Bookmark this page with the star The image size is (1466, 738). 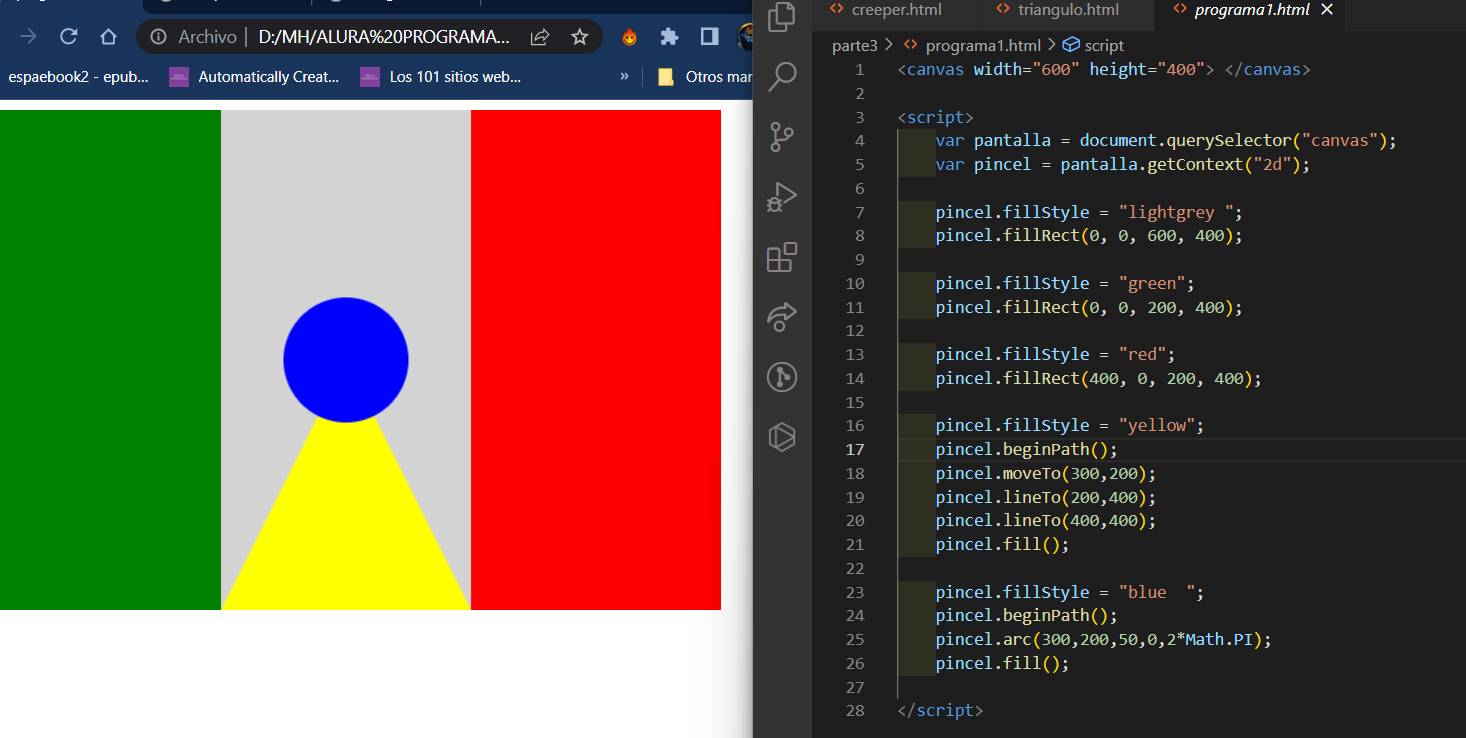[x=579, y=37]
